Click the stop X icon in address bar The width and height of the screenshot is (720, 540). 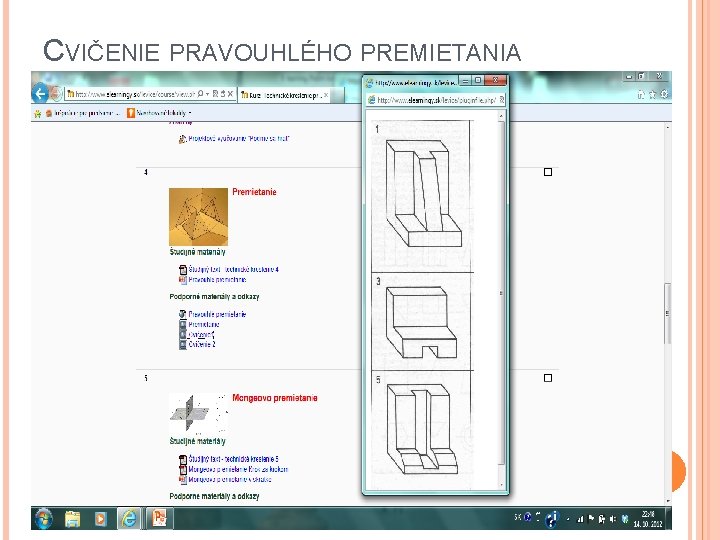coord(231,94)
